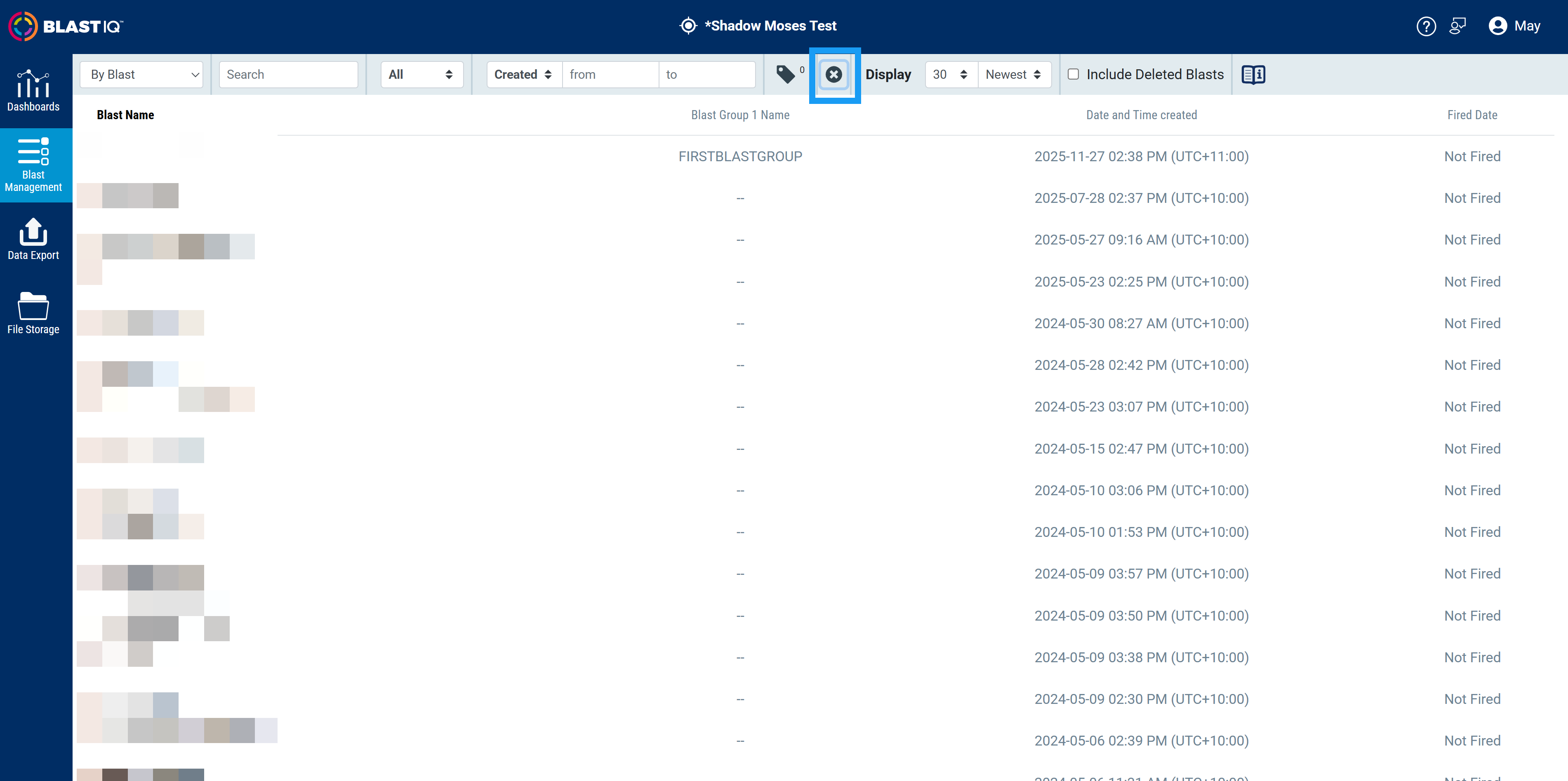This screenshot has width=1568, height=781.
Task: Select the 2024-05-10 01:53 PM date cell
Action: click(1141, 532)
